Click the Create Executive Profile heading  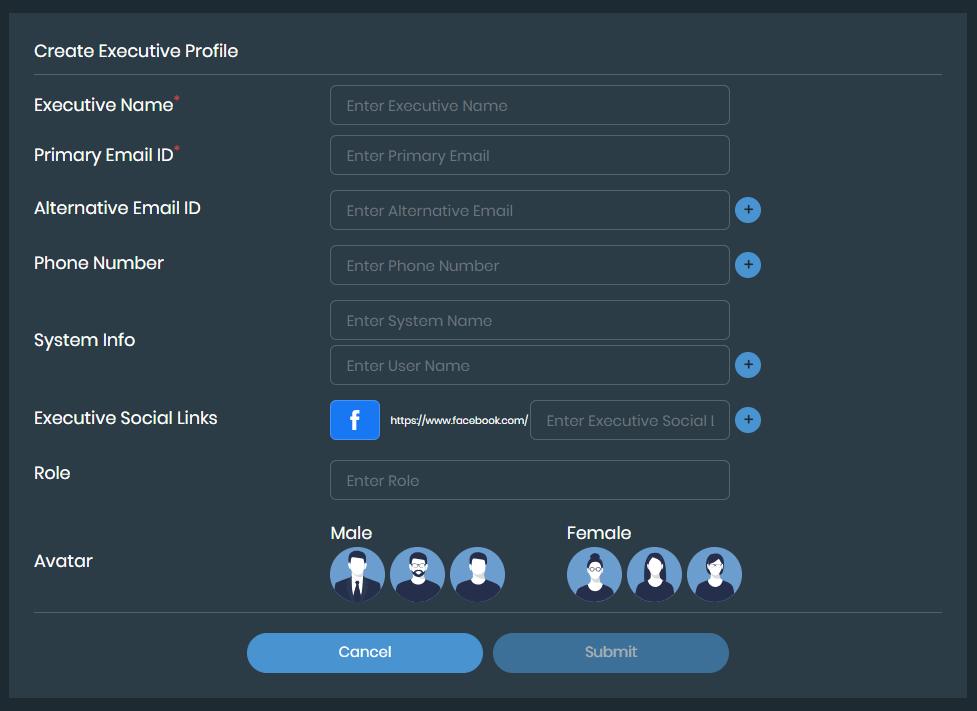[136, 51]
